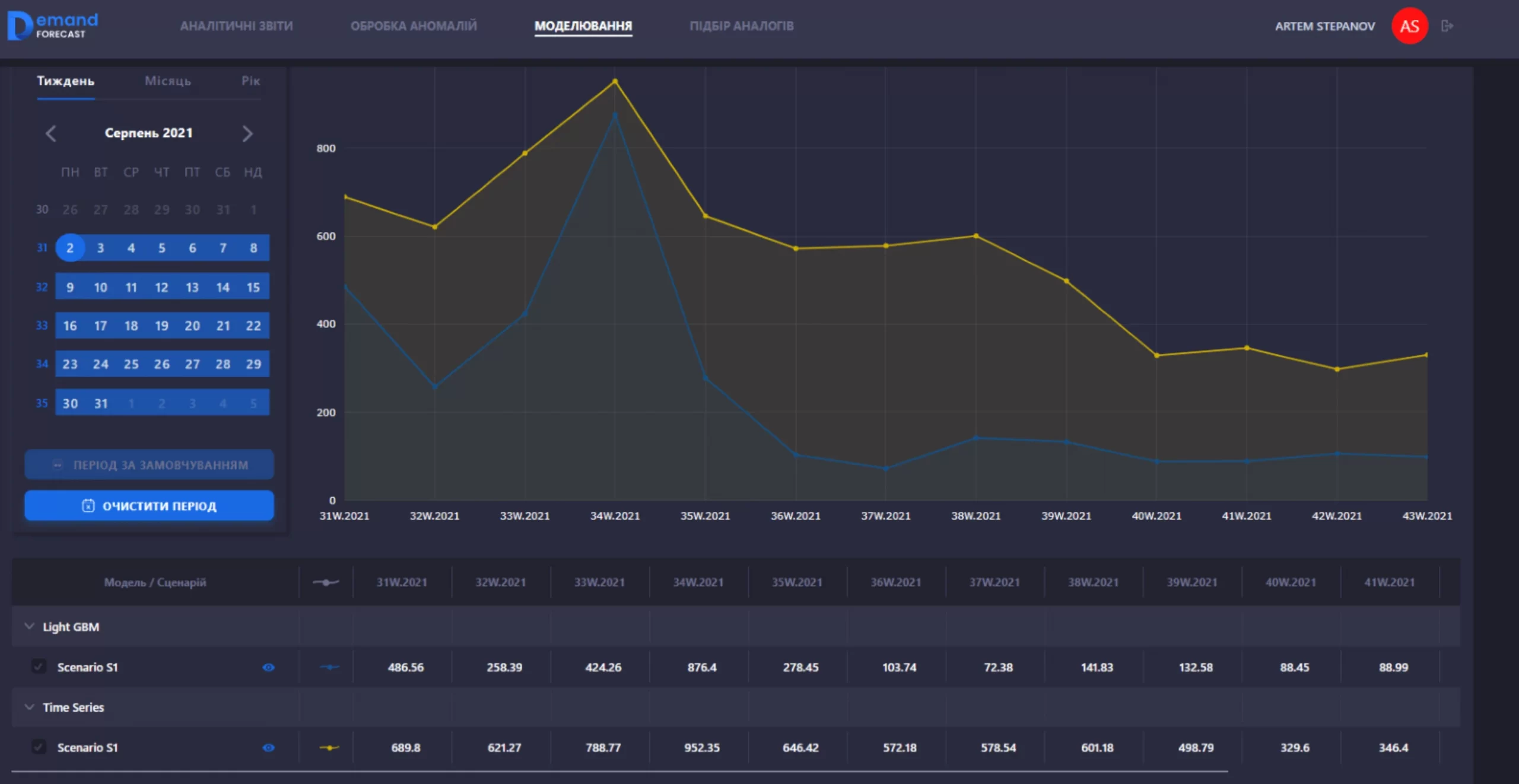
Task: Click the red AS user avatar
Action: [x=1409, y=26]
